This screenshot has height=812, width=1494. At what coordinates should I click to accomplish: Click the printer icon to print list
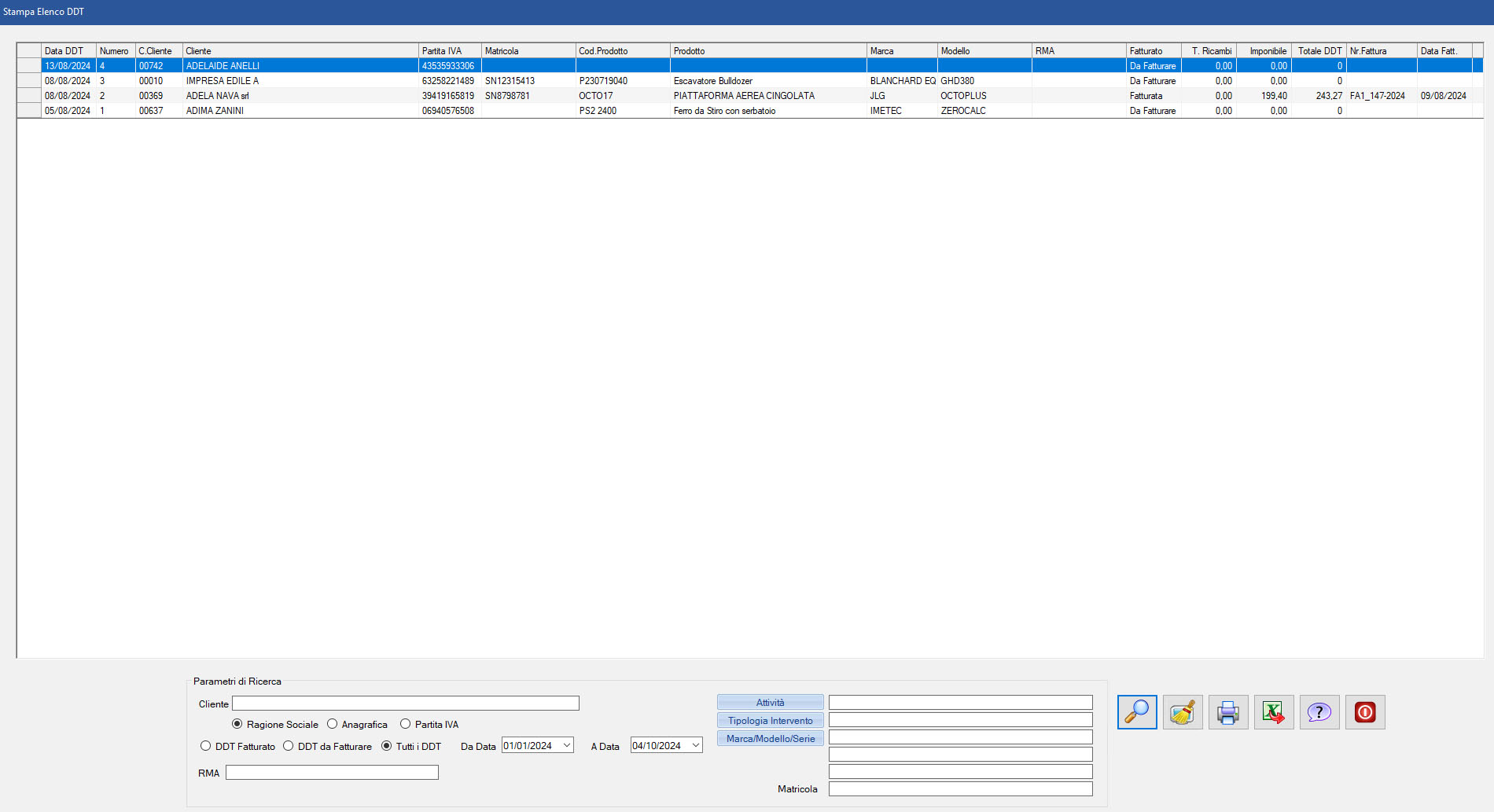coord(1228,712)
